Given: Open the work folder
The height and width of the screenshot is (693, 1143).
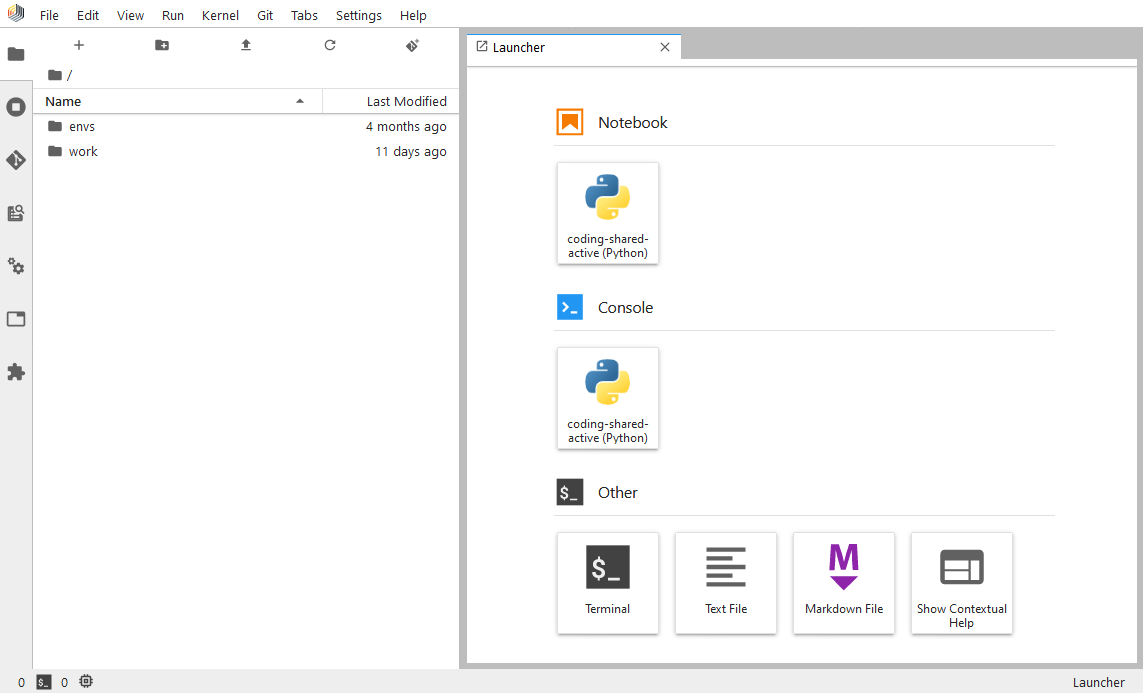Looking at the screenshot, I should coord(83,152).
